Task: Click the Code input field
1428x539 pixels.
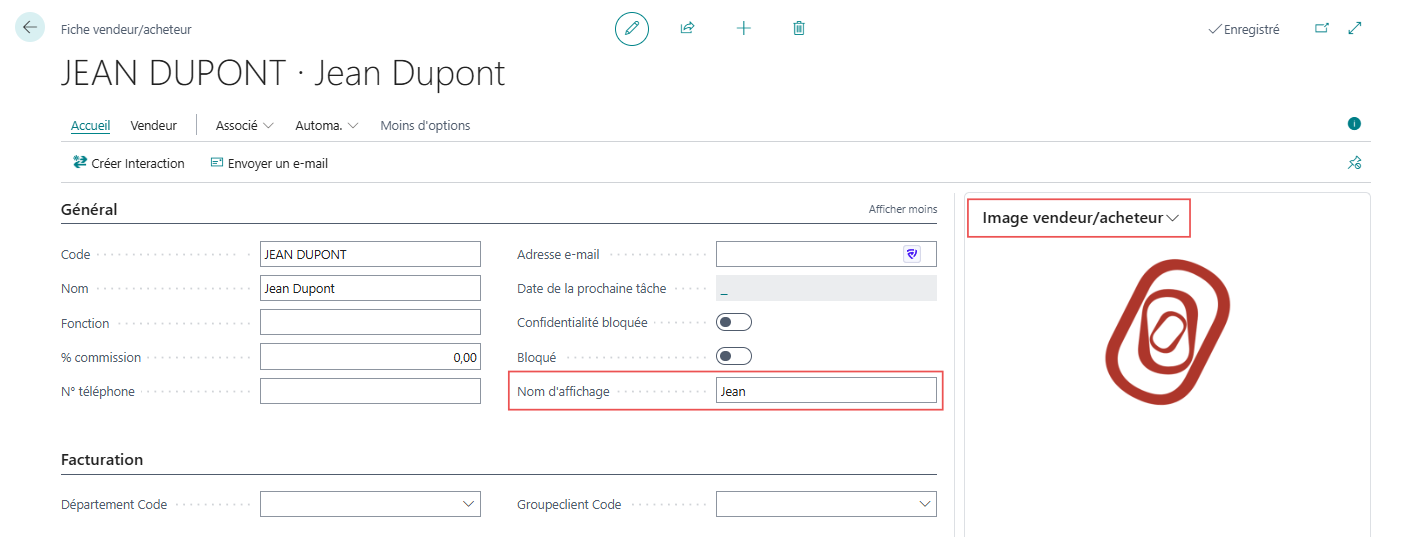Action: [x=370, y=254]
